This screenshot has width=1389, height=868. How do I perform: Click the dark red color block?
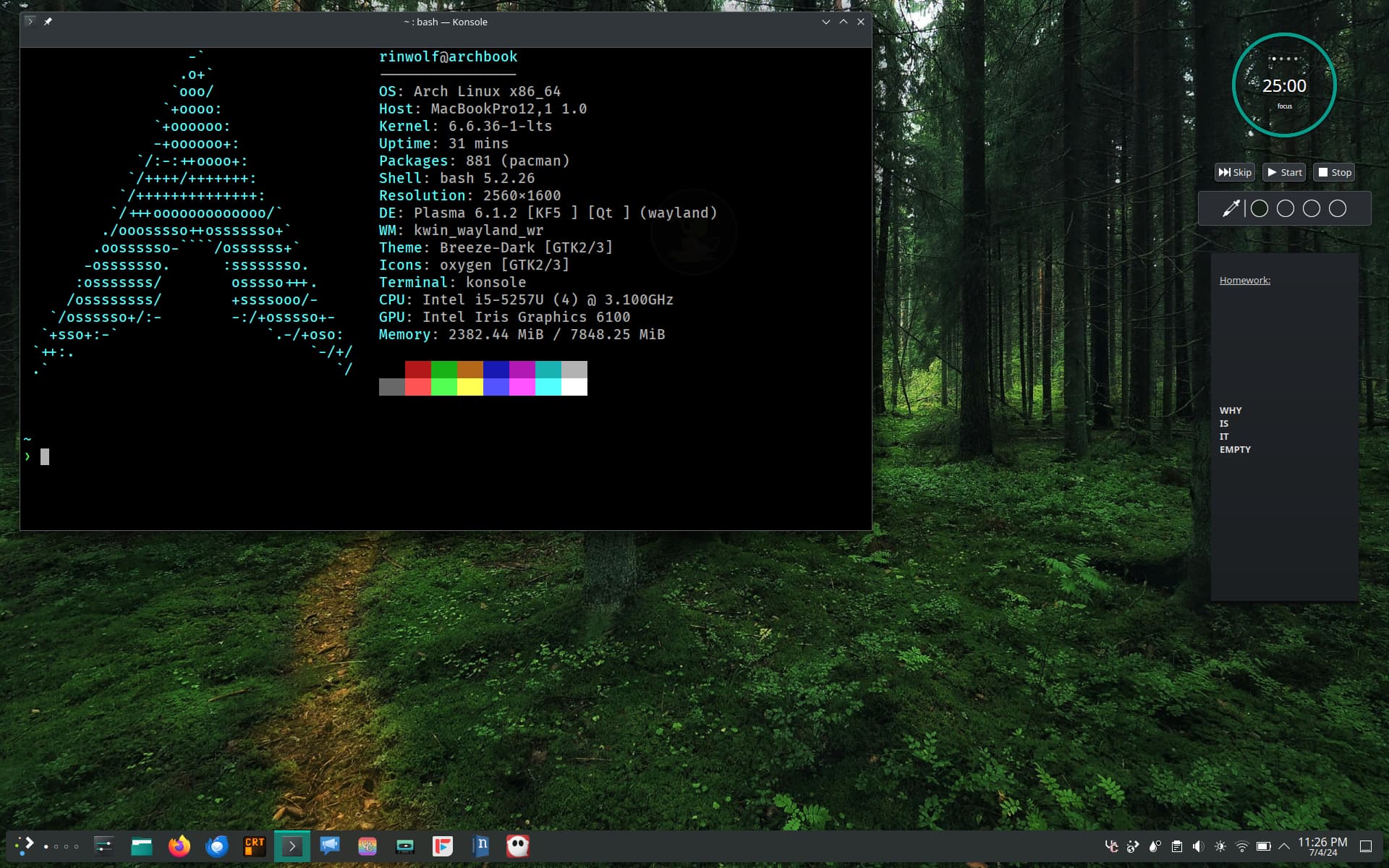(418, 370)
